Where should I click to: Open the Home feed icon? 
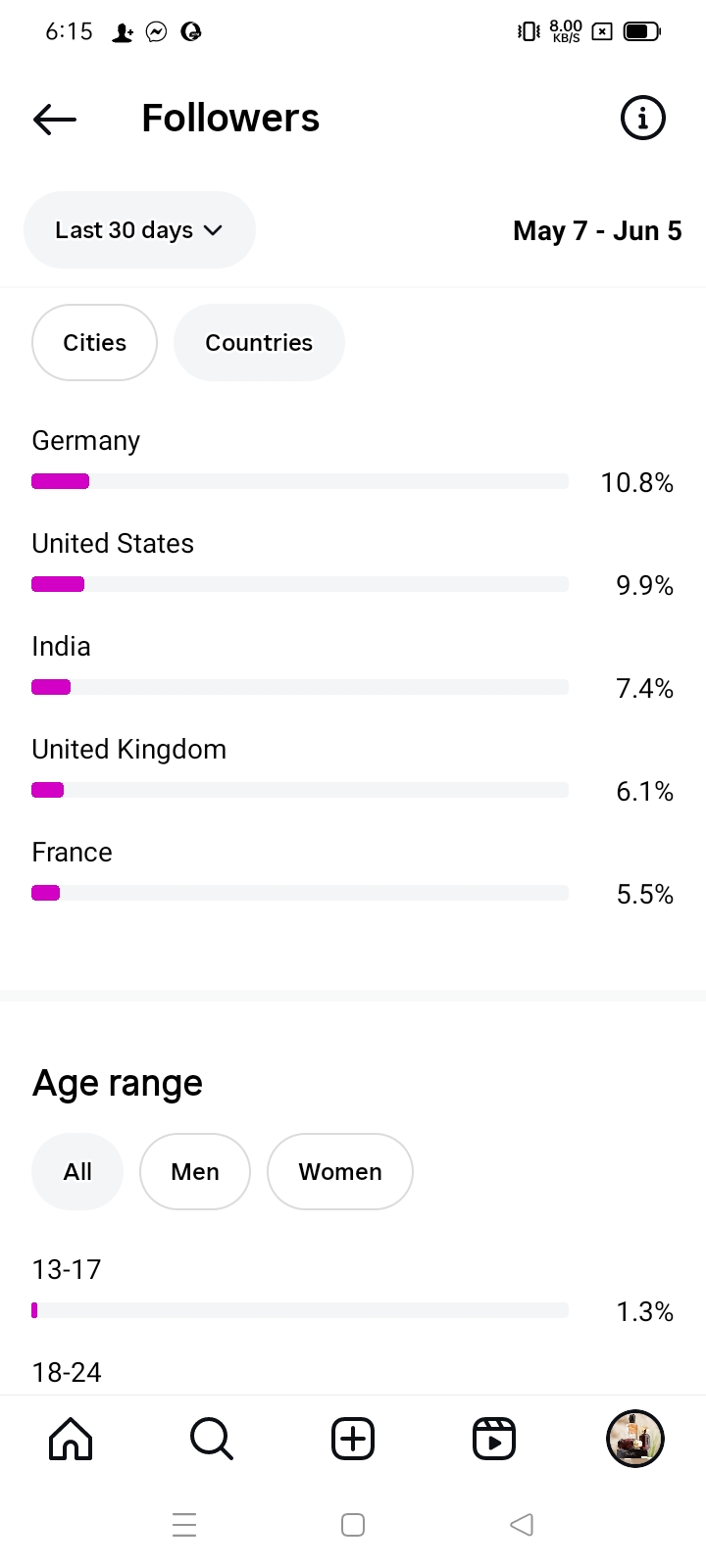tap(71, 1439)
